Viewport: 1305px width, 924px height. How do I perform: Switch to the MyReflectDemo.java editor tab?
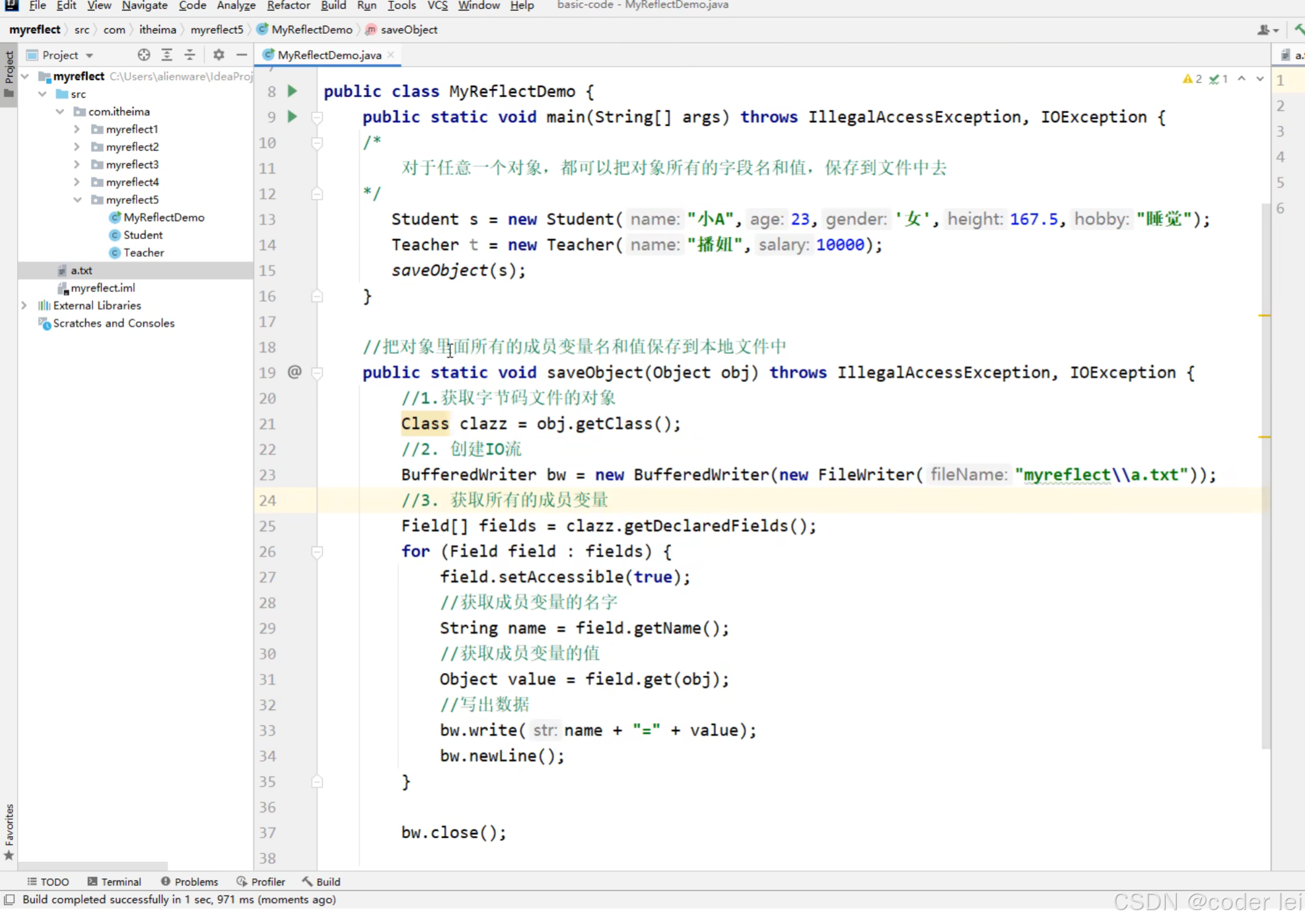pos(329,55)
